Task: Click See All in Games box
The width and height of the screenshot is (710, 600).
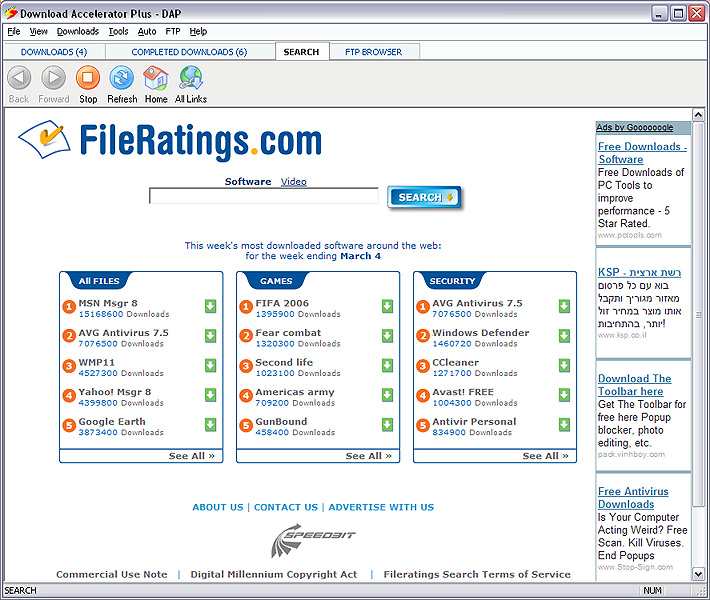Action: (x=369, y=456)
